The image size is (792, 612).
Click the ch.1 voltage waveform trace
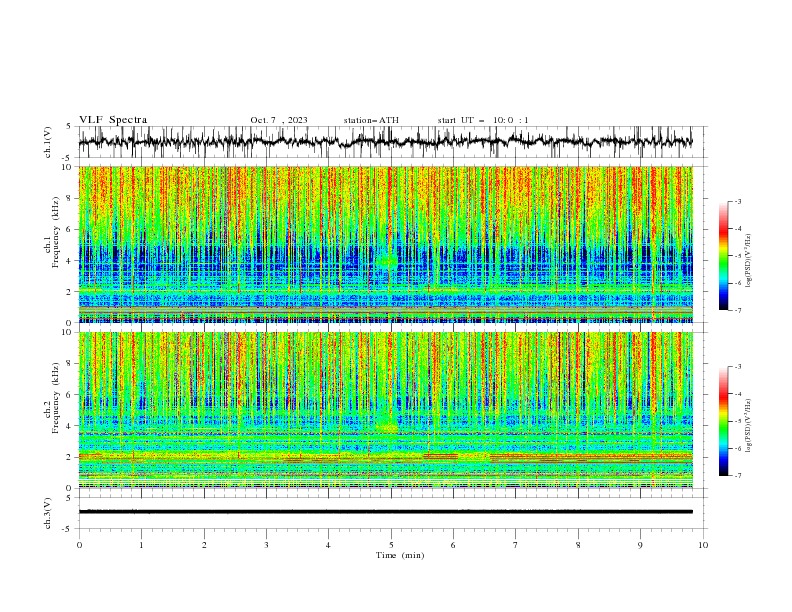click(385, 142)
